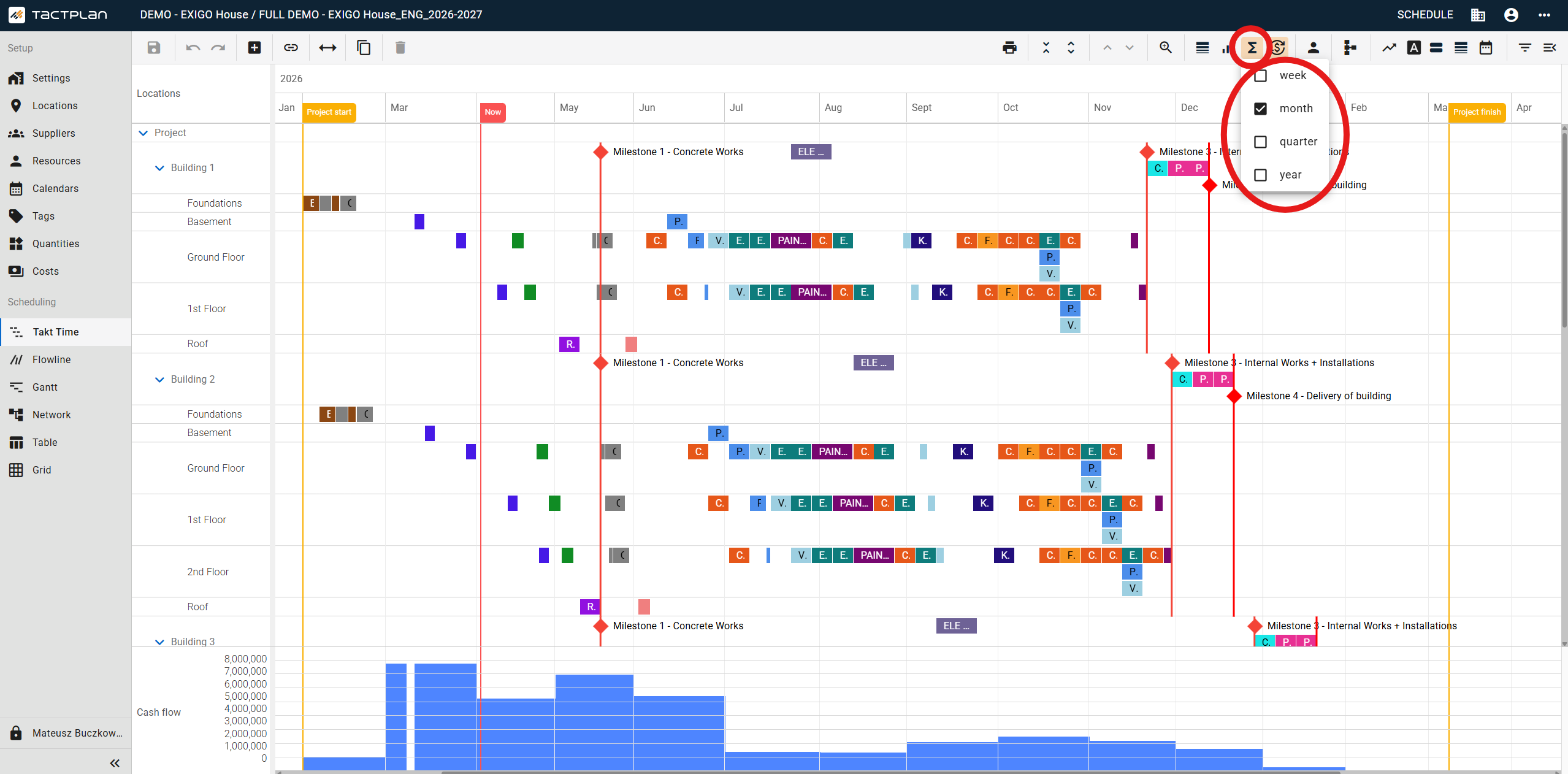Click the move down chevron in toolbar
This screenshot has height=774, width=1568.
coord(1130,48)
